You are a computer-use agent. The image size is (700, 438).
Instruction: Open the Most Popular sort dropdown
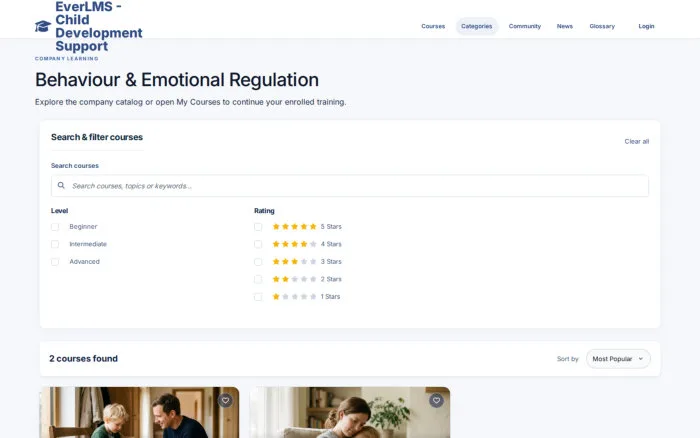[618, 359]
